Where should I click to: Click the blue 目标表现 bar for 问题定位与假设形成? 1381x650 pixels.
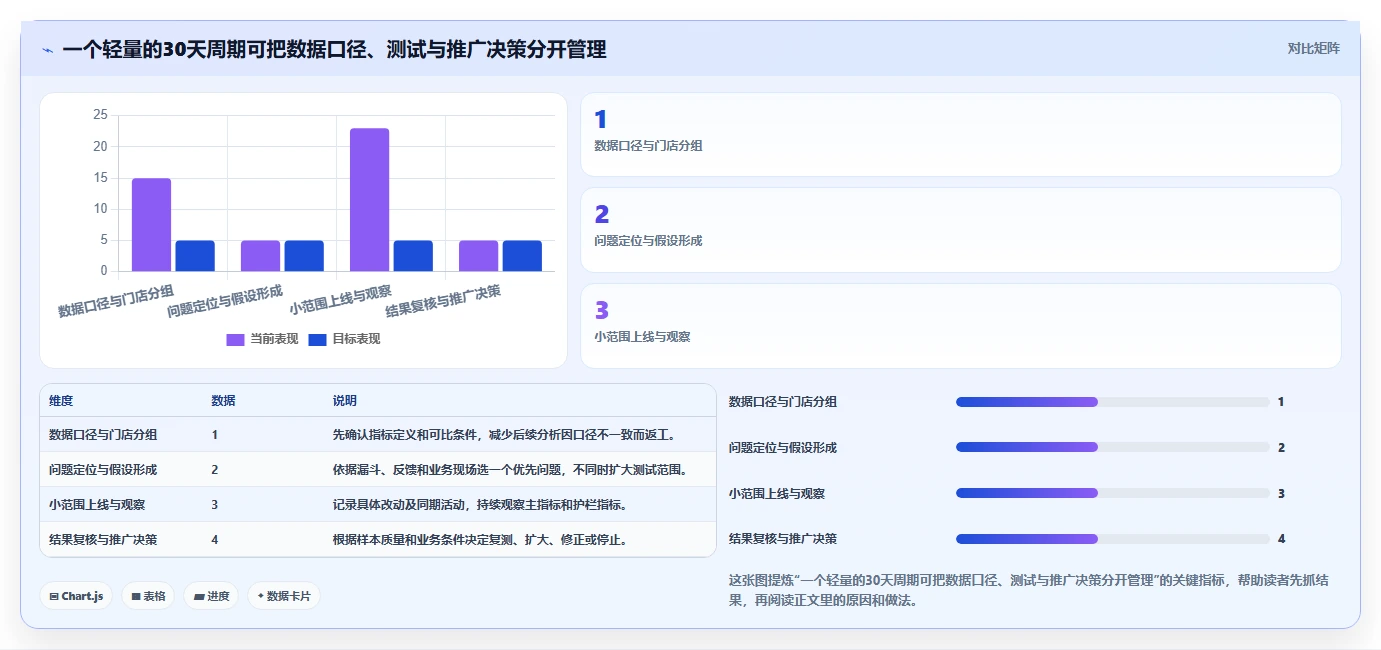(304, 256)
